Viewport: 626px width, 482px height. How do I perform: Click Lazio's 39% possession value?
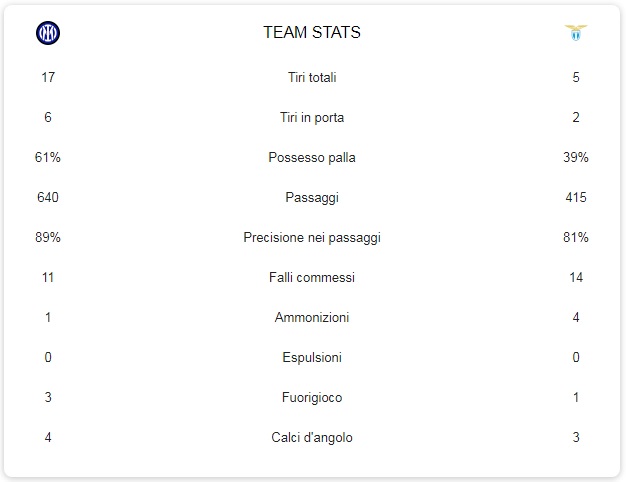coord(576,157)
